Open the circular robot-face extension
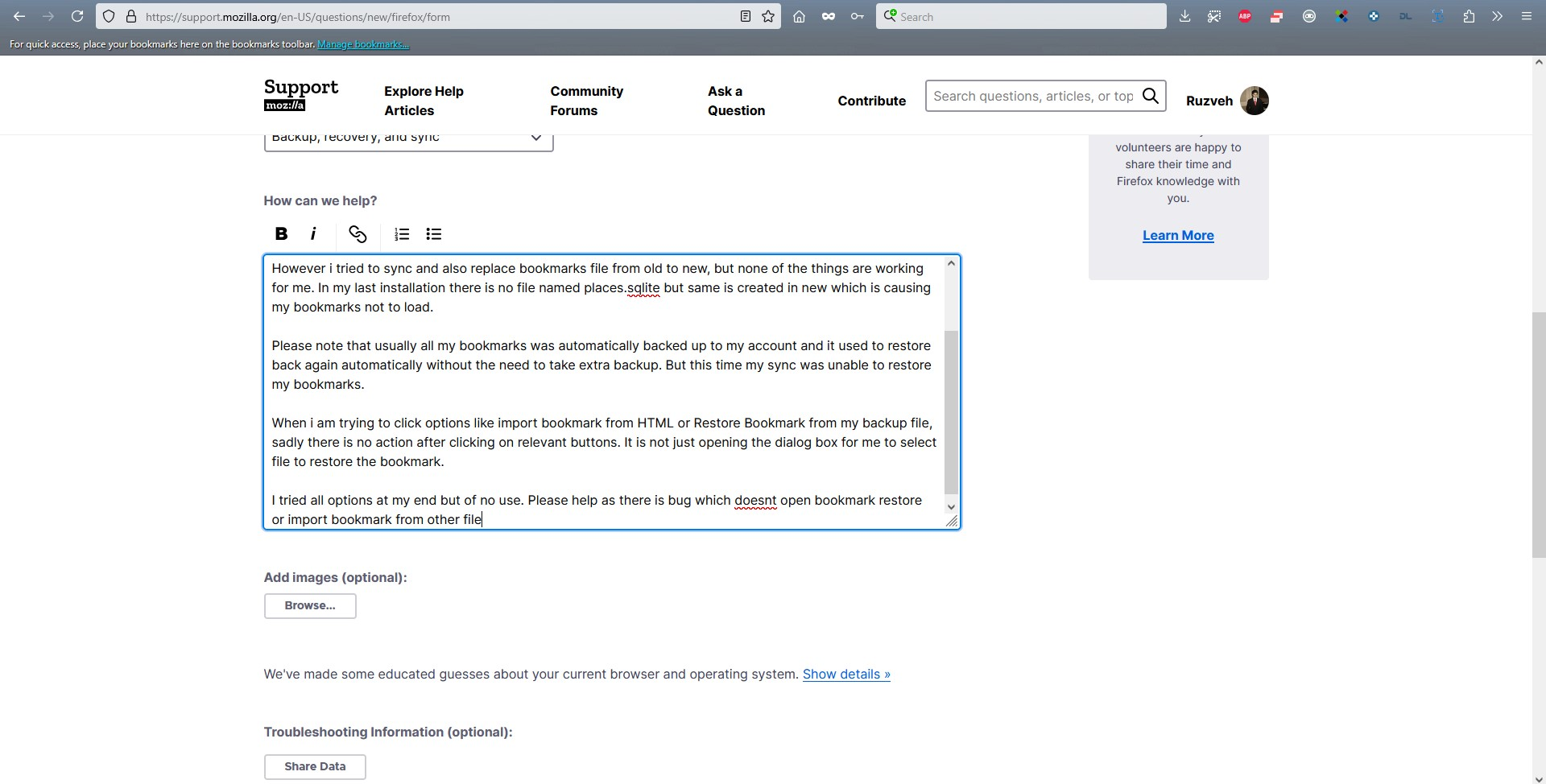 point(1309,16)
